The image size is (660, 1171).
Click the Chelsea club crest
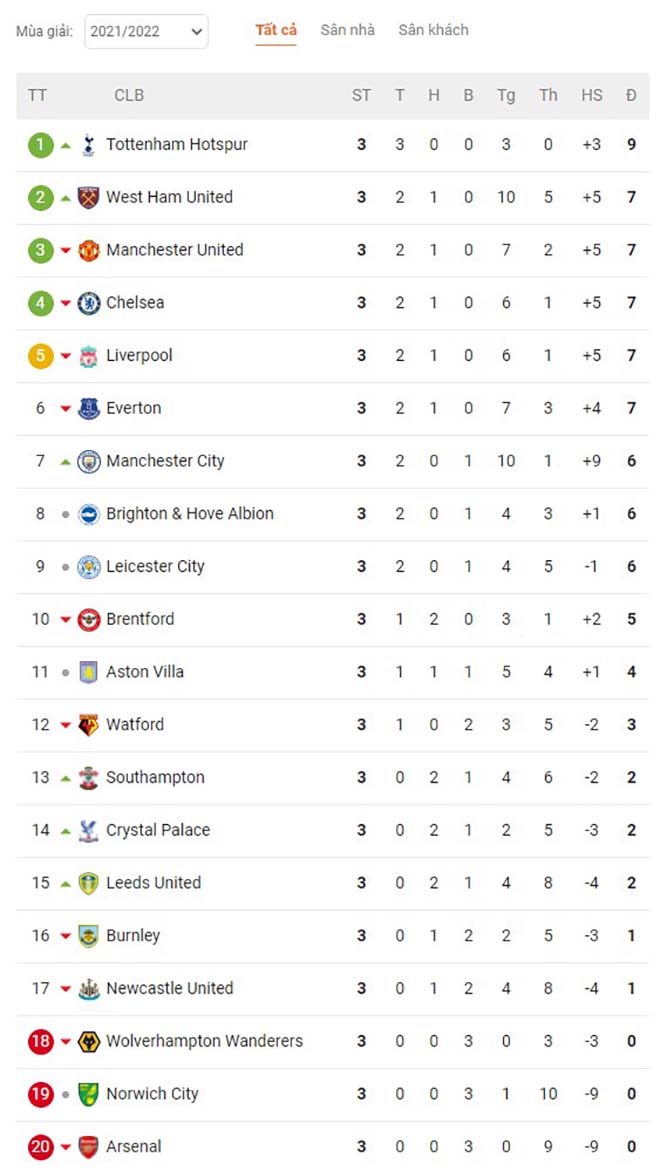pos(89,303)
